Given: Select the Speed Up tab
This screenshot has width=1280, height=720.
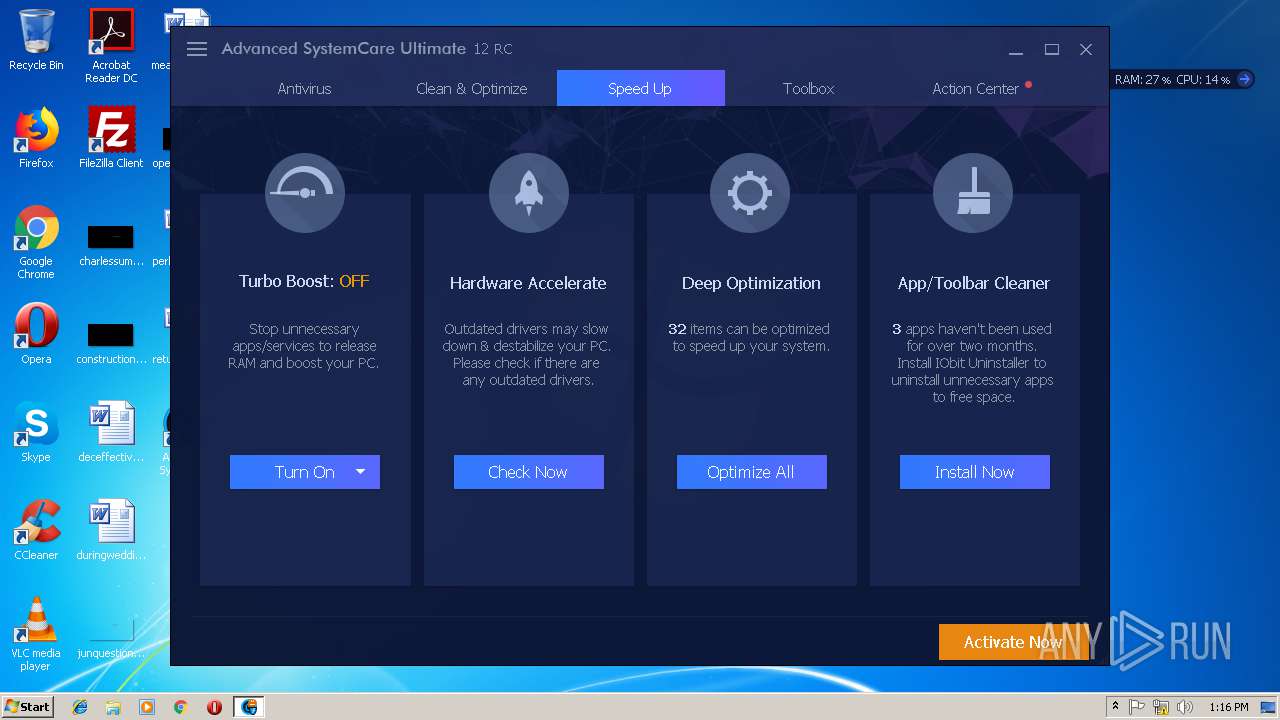Looking at the screenshot, I should 640,88.
